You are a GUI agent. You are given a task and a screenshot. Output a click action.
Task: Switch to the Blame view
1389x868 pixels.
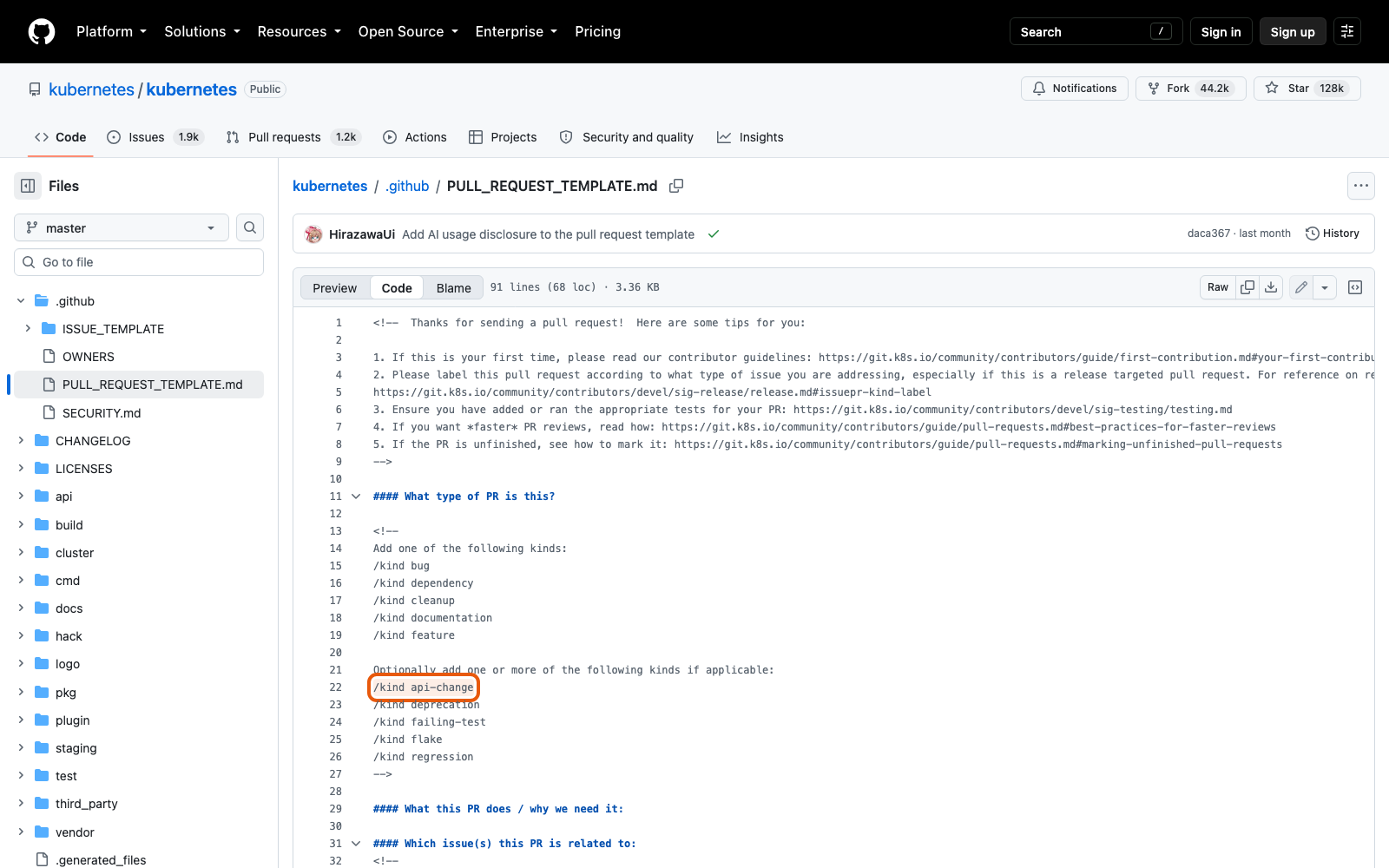click(x=454, y=288)
